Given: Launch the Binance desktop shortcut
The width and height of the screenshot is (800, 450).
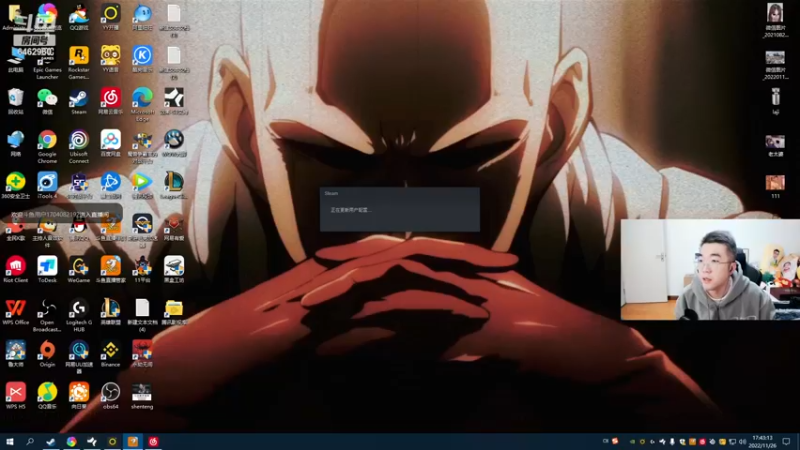Looking at the screenshot, I should pyautogui.click(x=110, y=354).
